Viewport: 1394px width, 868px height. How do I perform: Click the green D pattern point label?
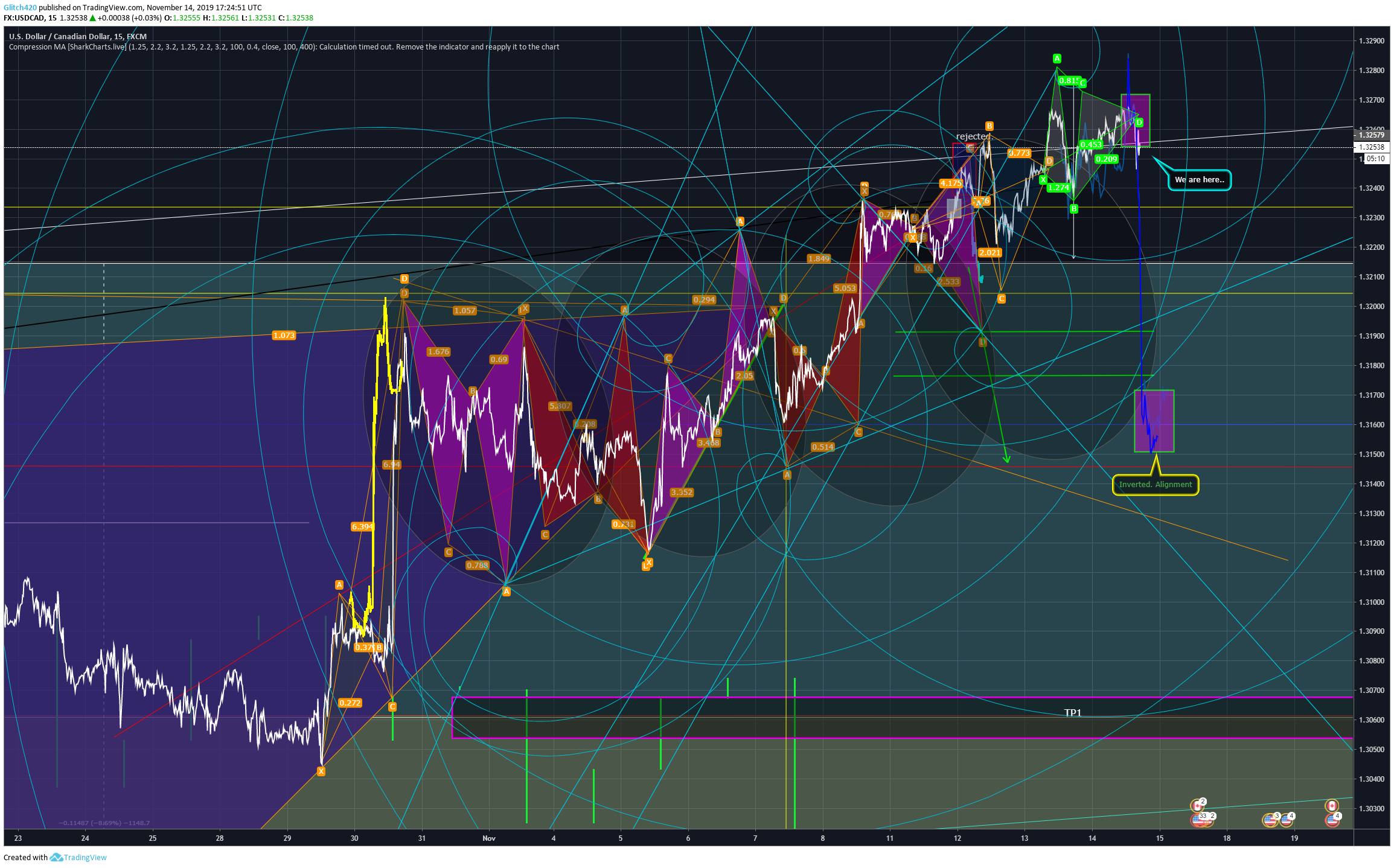1139,123
